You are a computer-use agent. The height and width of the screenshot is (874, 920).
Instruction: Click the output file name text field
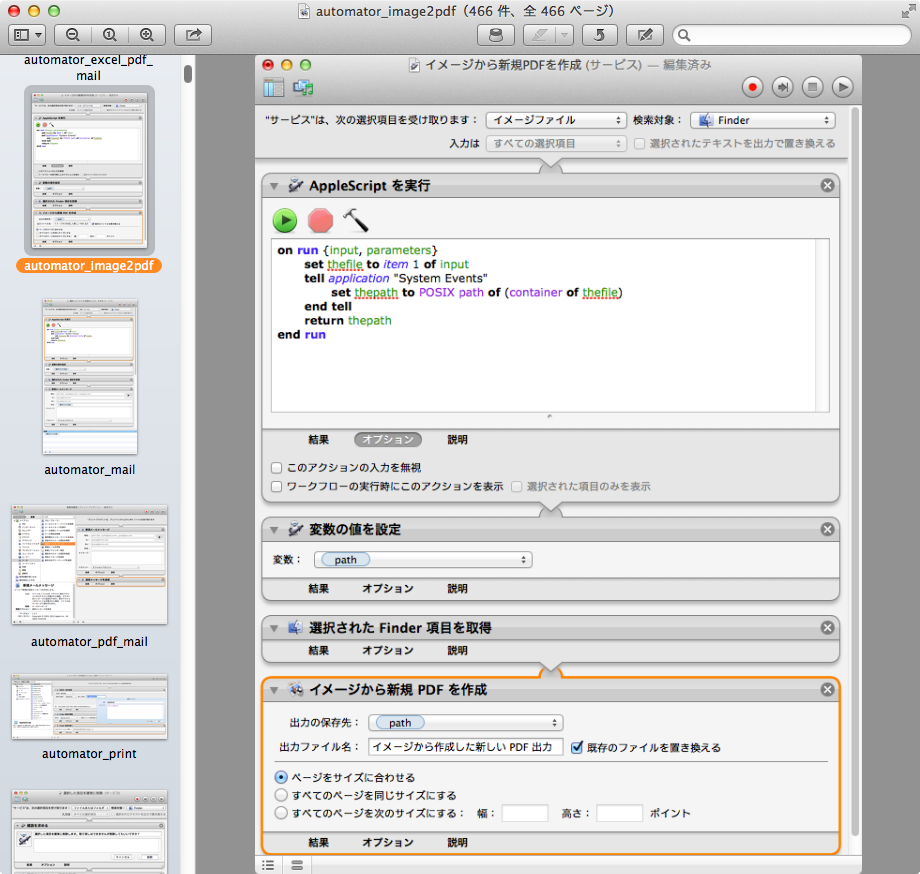coord(465,747)
